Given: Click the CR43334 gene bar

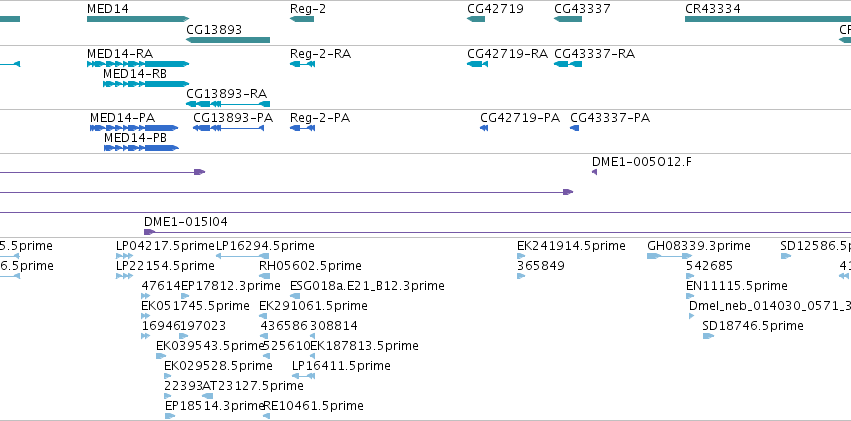Looking at the screenshot, I should pos(768,19).
